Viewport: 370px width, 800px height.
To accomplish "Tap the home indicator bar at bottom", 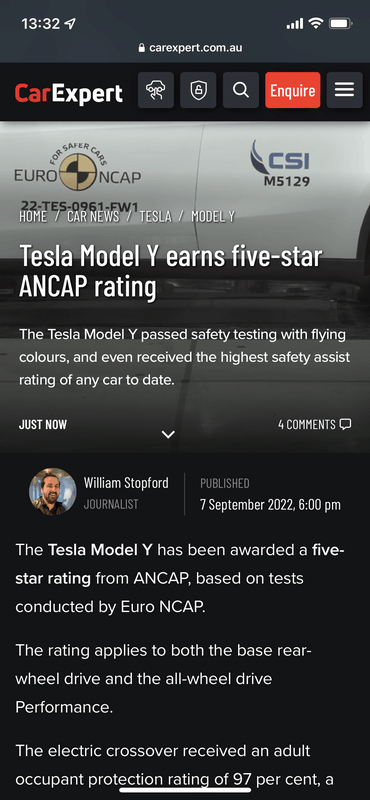I will 185,790.
